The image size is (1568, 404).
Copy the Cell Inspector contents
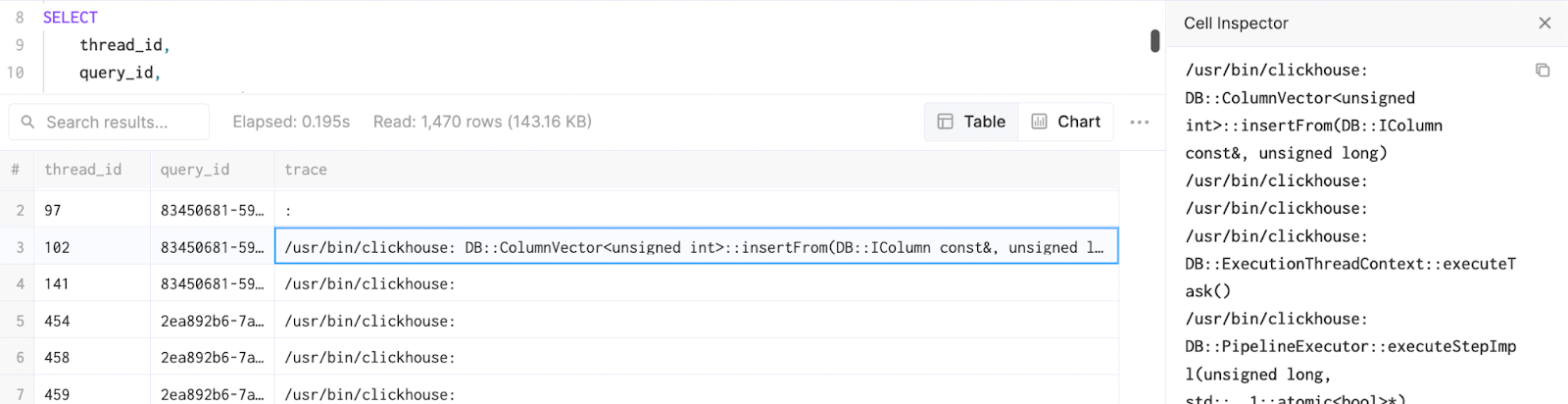pos(1543,71)
